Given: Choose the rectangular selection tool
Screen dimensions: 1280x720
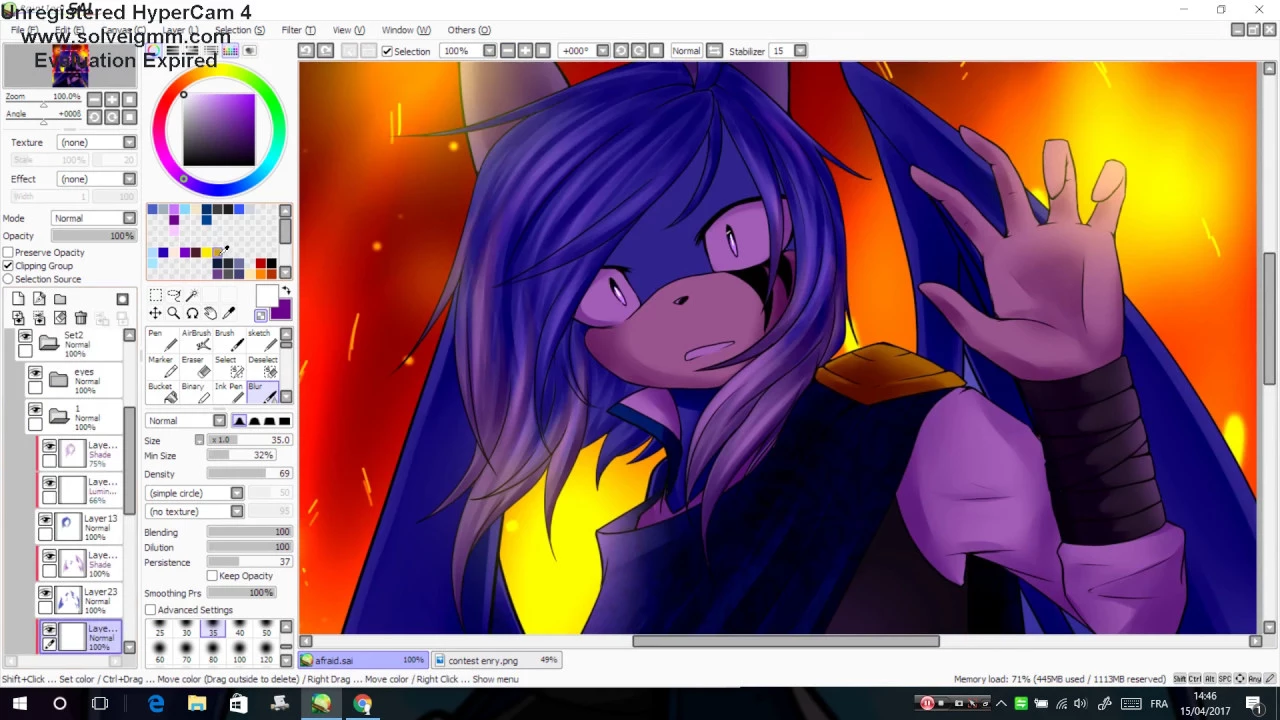Looking at the screenshot, I should (x=156, y=295).
